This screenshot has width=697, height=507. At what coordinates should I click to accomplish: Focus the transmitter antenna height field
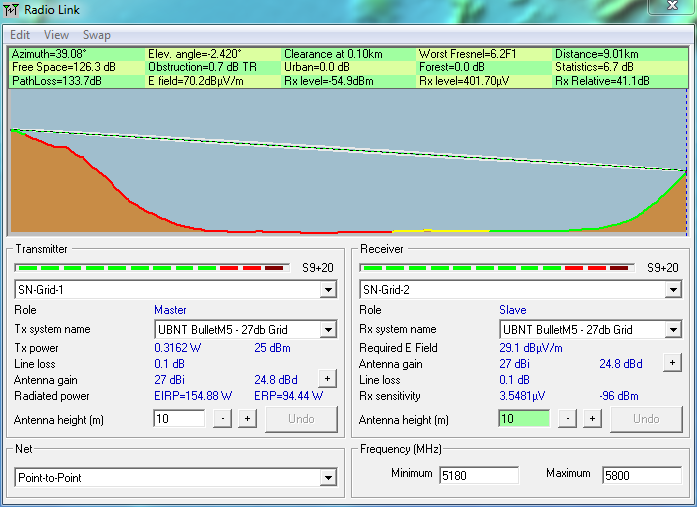point(179,419)
